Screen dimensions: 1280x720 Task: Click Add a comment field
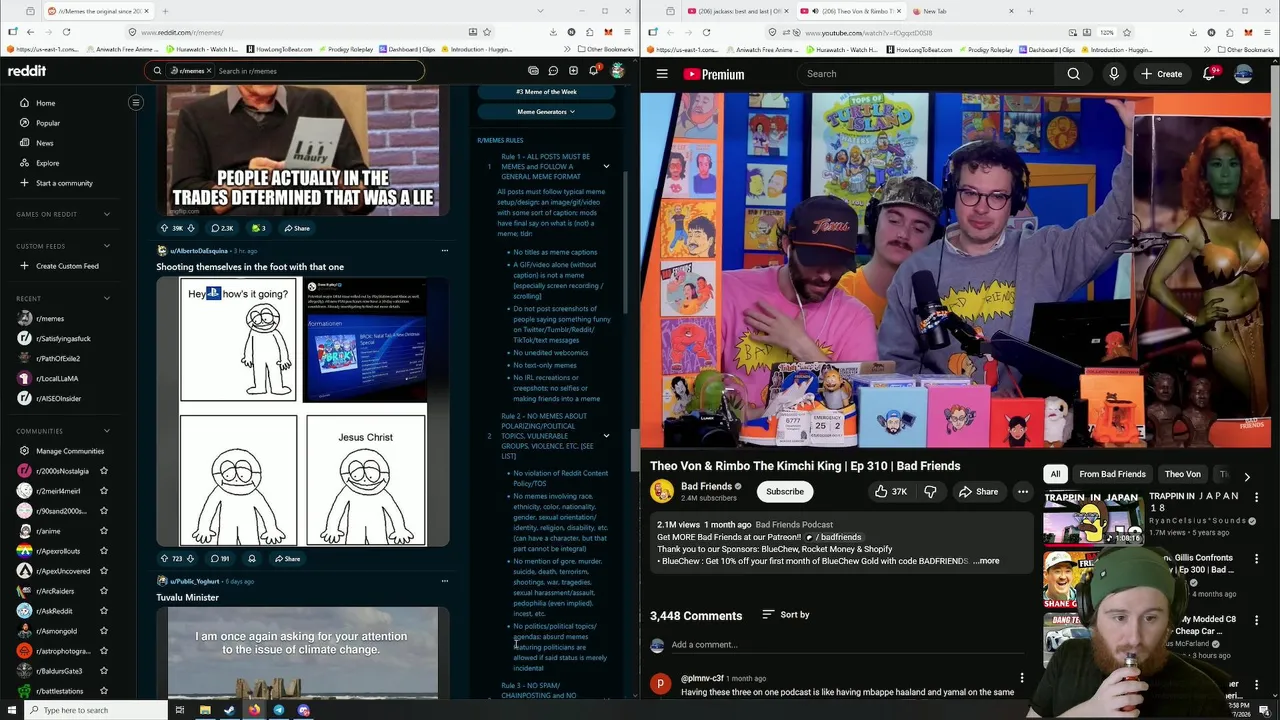(x=850, y=645)
